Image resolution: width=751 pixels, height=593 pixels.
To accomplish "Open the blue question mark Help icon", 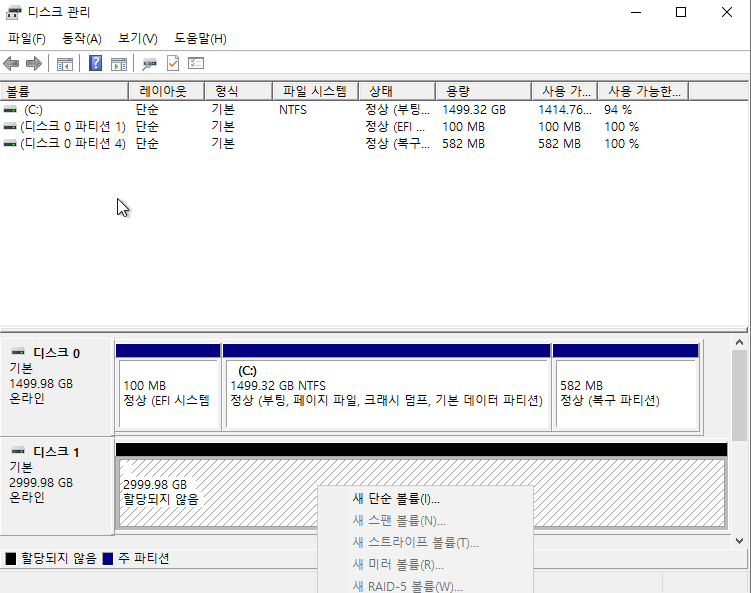I will tap(95, 63).
